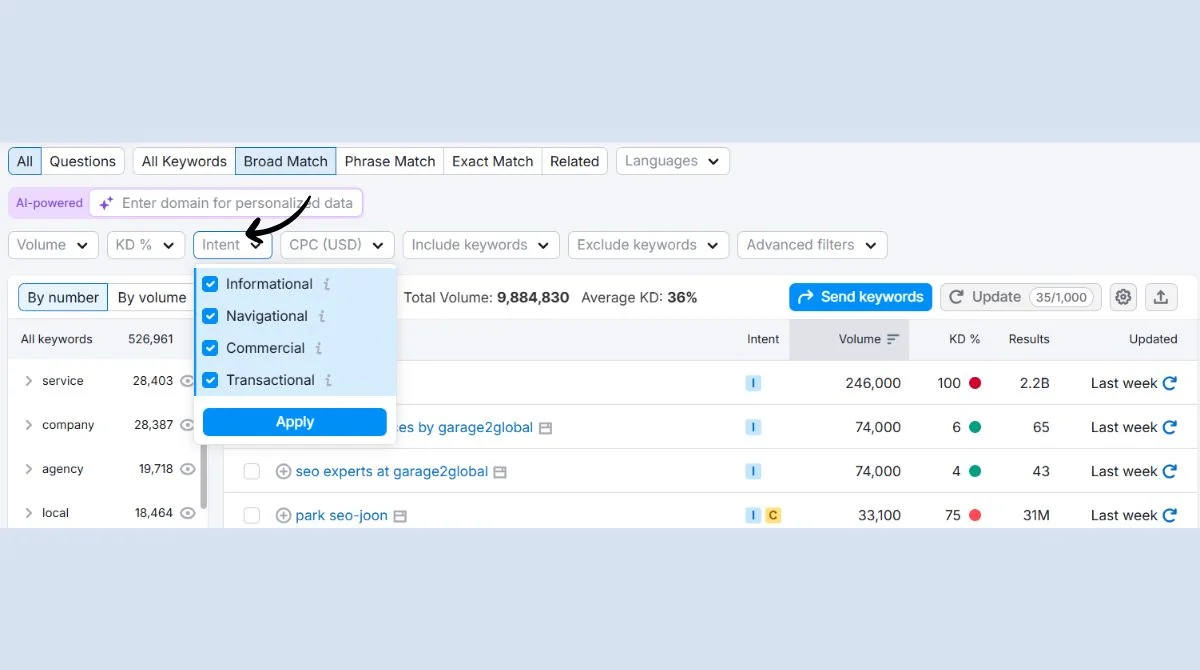
Task: Uncheck the Informational checkbox
Action: pos(210,284)
